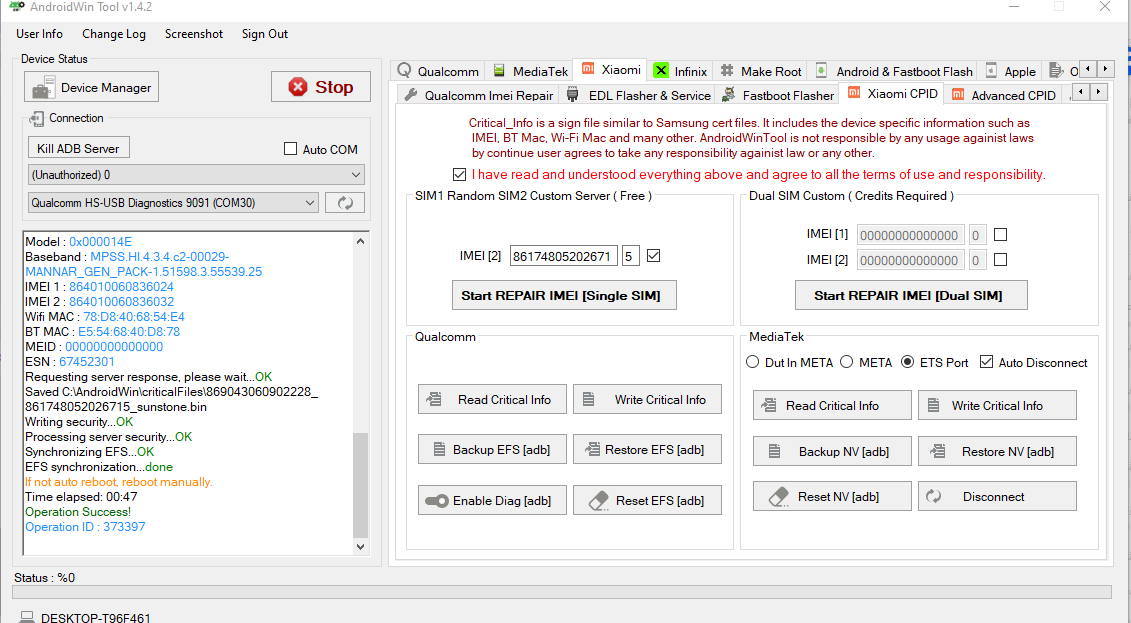
Task: Click the Screenshot menu item
Action: [x=194, y=34]
